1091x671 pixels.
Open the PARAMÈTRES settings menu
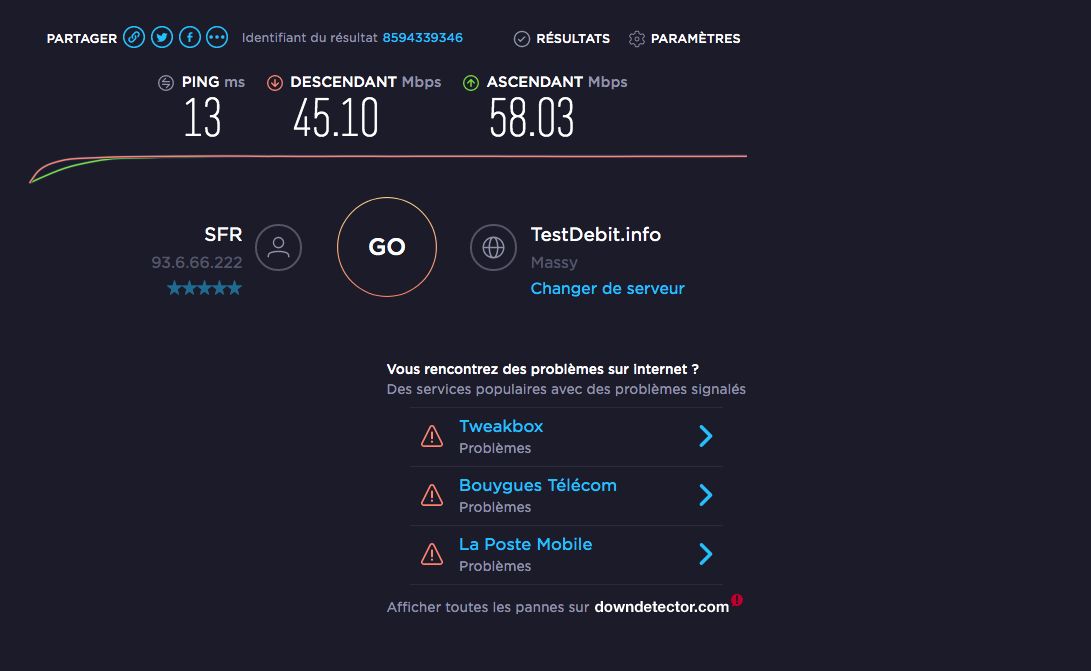coord(685,39)
